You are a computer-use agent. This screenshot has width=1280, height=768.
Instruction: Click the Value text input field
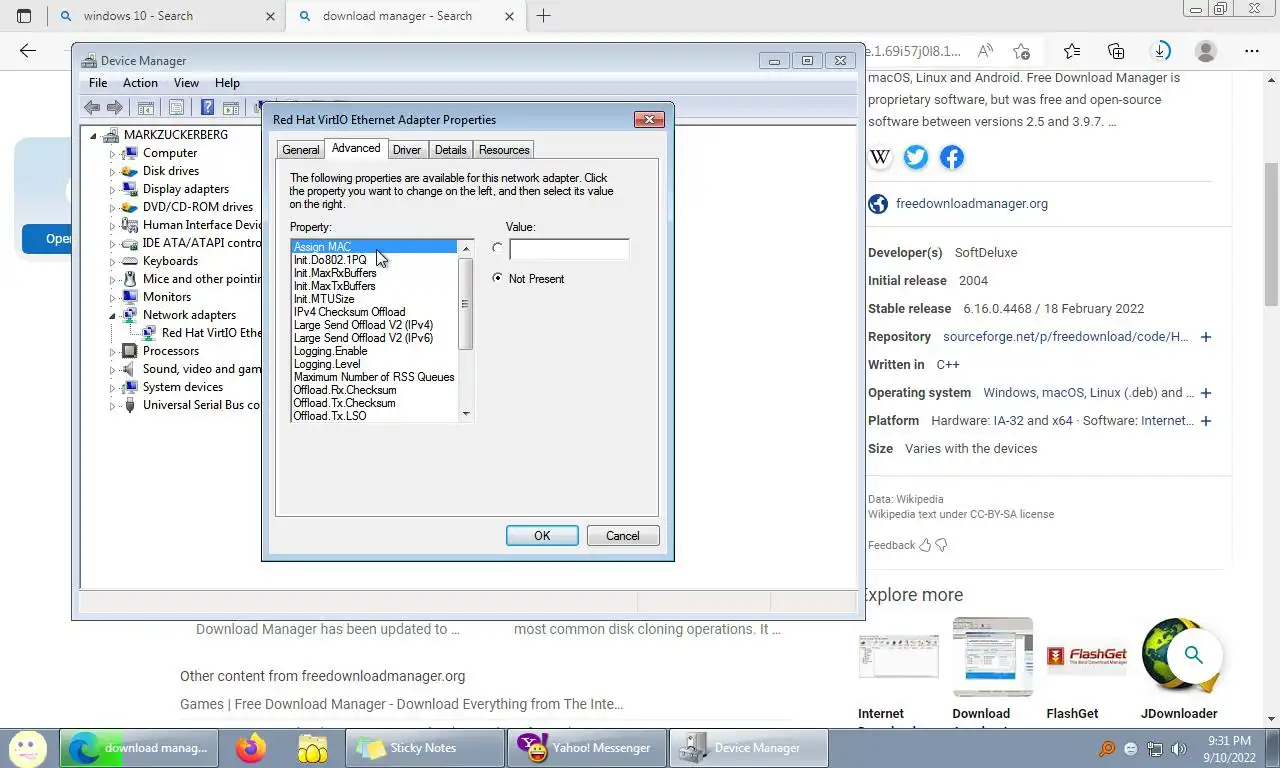pyautogui.click(x=569, y=249)
